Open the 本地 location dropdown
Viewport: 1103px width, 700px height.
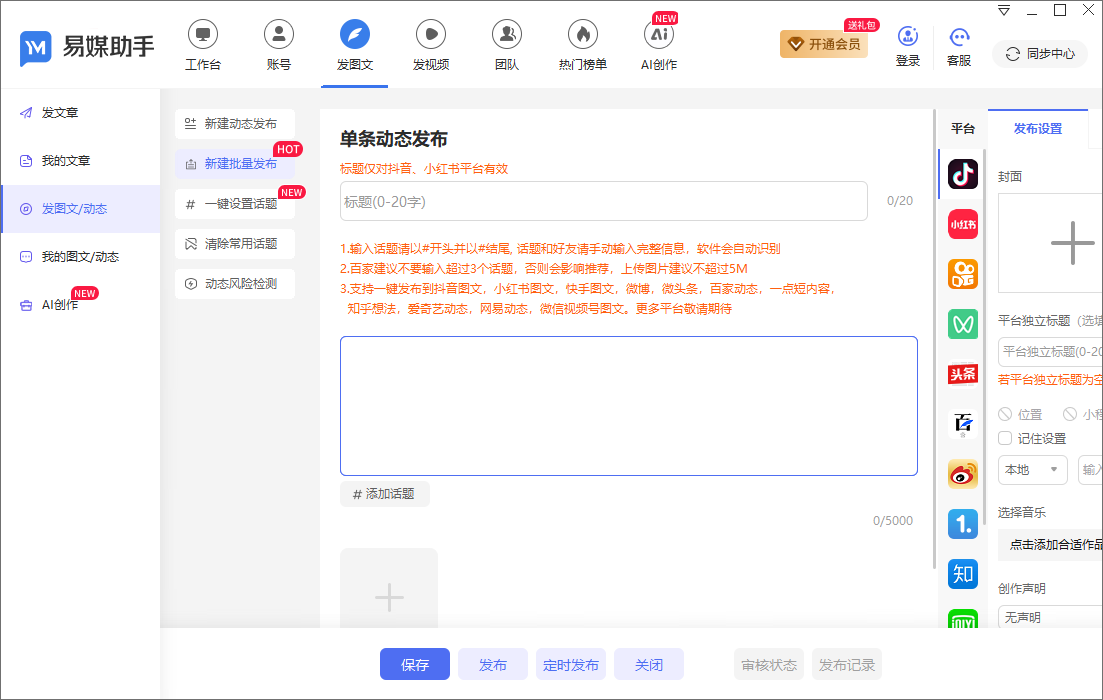coord(1032,469)
